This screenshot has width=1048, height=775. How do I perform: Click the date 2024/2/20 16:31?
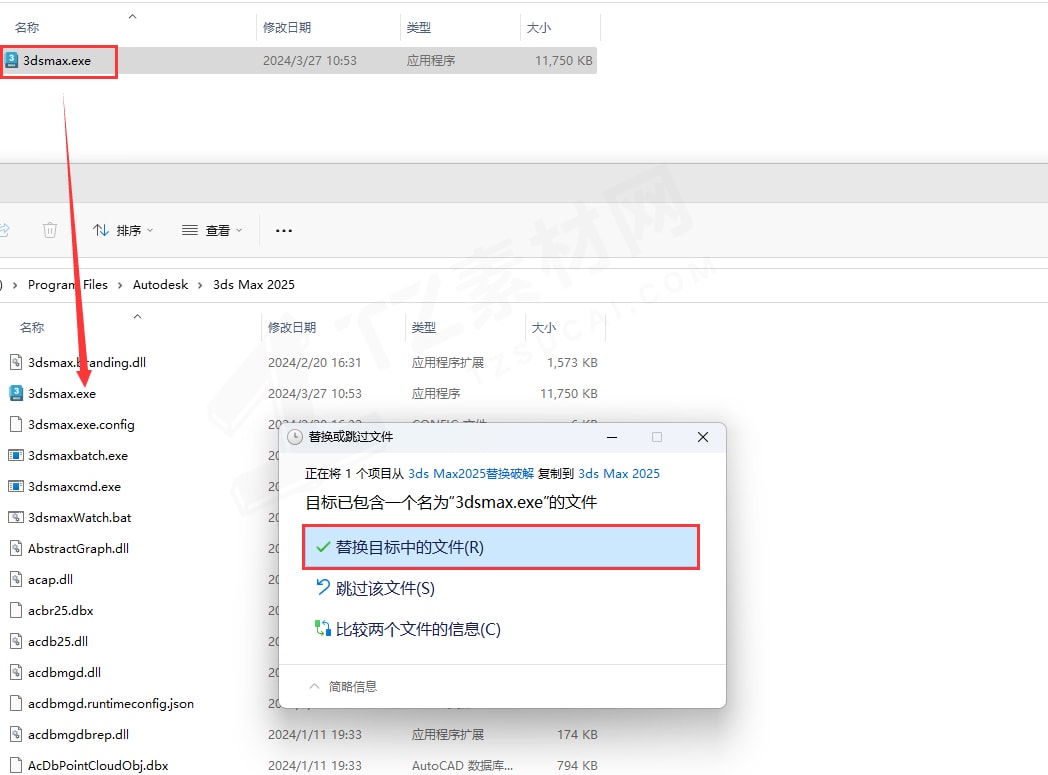[315, 363]
